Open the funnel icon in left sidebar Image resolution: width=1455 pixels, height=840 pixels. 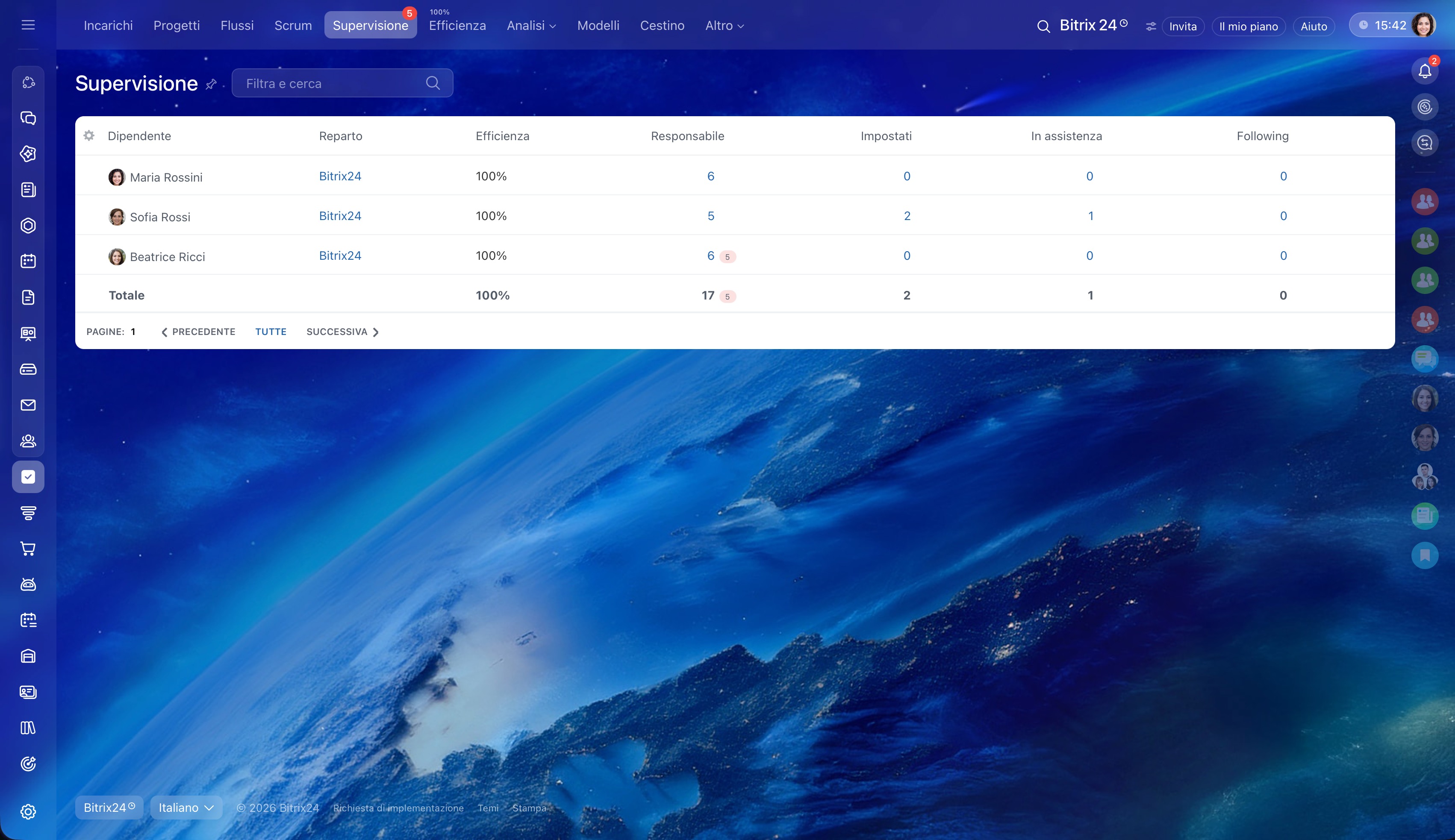point(28,513)
